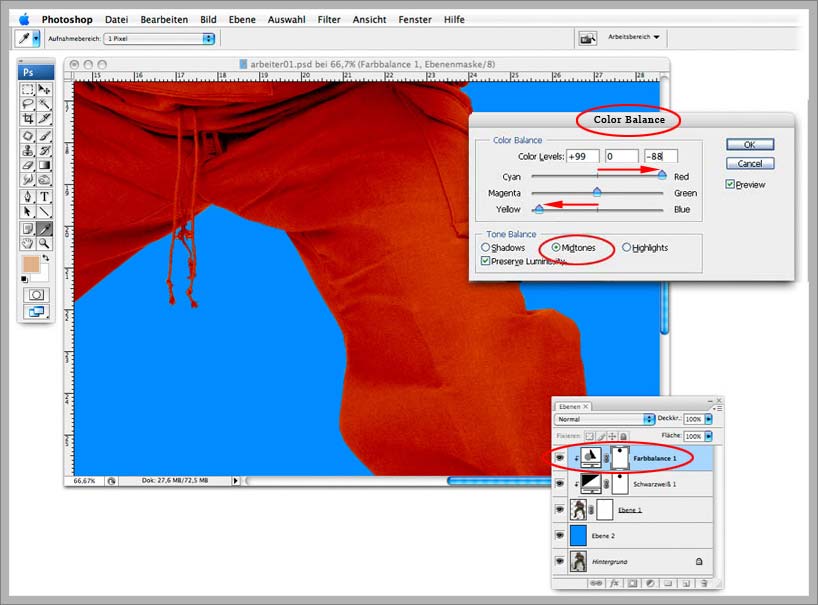Screen dimensions: 818x605
Task: Select the Smudge tool
Action: pos(28,180)
